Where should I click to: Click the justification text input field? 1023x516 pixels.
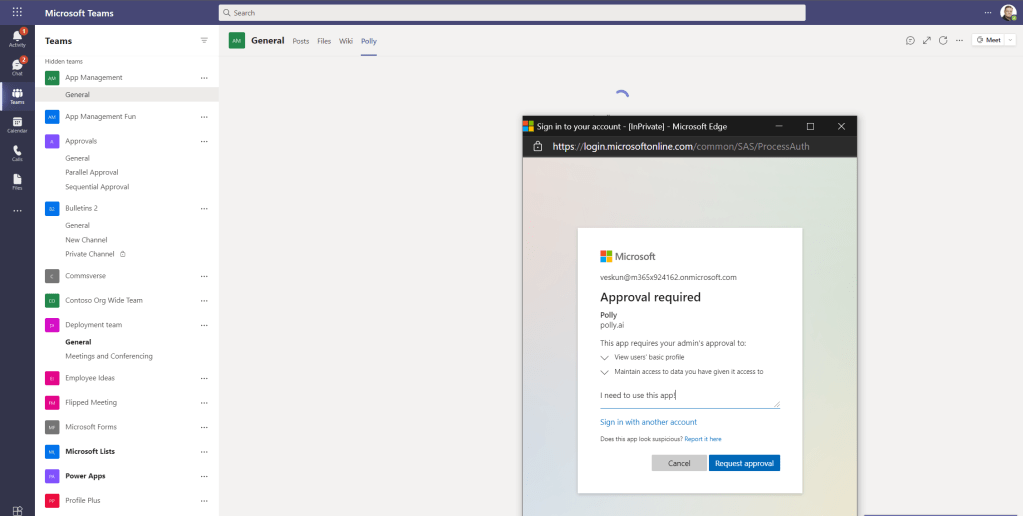(x=688, y=396)
